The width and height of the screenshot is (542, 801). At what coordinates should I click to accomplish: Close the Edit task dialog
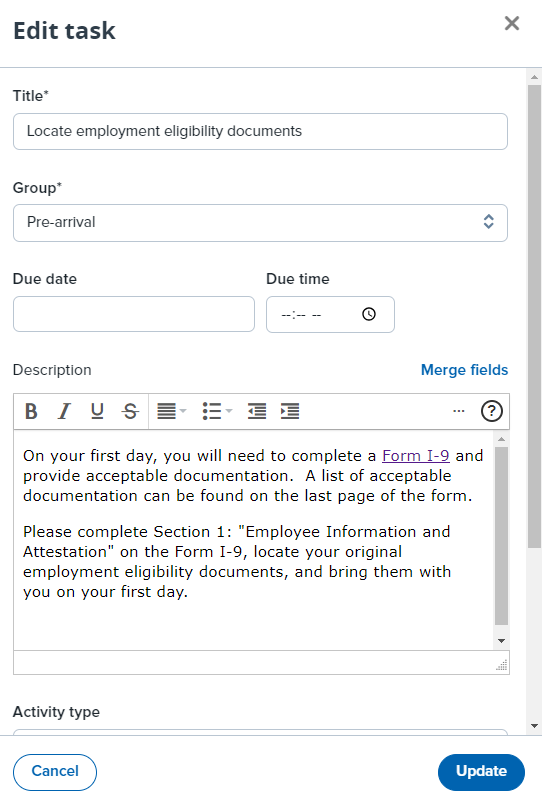pos(511,23)
